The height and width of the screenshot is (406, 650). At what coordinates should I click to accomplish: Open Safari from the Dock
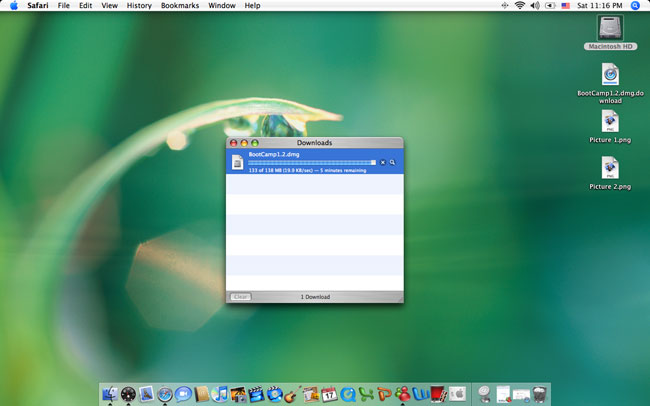pyautogui.click(x=165, y=394)
